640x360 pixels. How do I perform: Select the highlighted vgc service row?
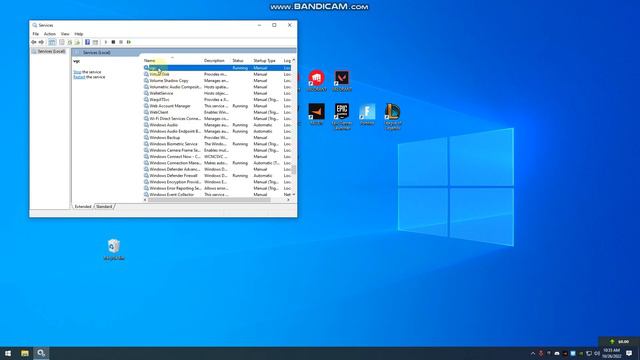217,68
